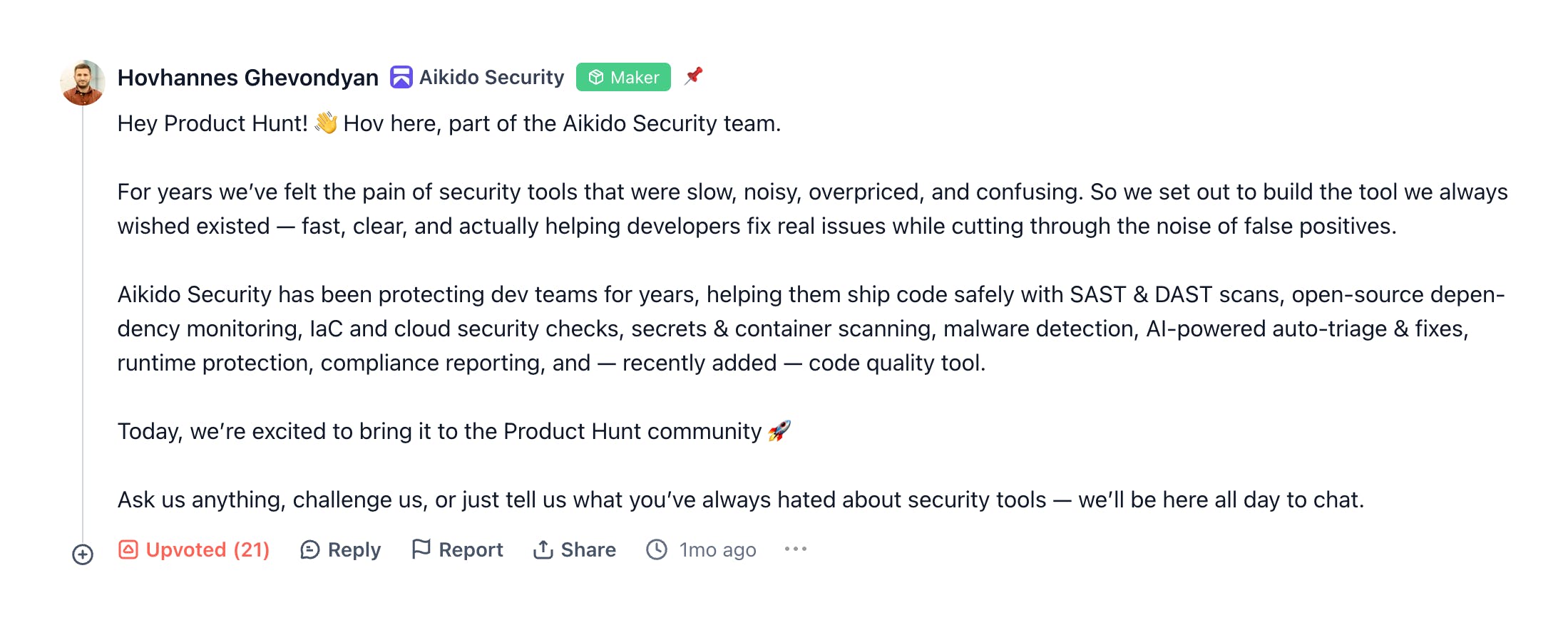Click the Reply speech bubble icon
Screen dimensions: 1568x625
309,549
